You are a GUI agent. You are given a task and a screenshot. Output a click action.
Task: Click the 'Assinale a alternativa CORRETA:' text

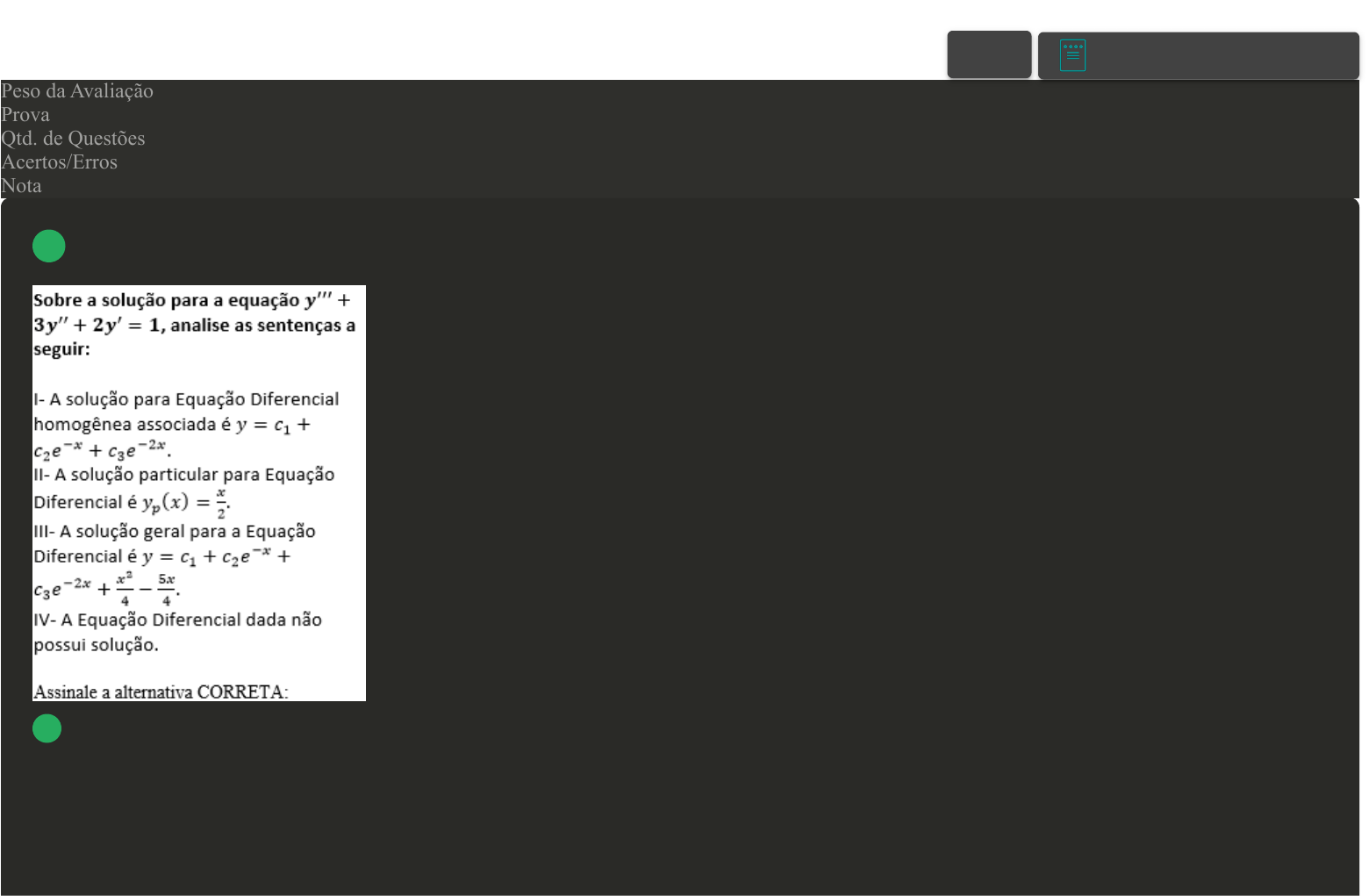(161, 692)
